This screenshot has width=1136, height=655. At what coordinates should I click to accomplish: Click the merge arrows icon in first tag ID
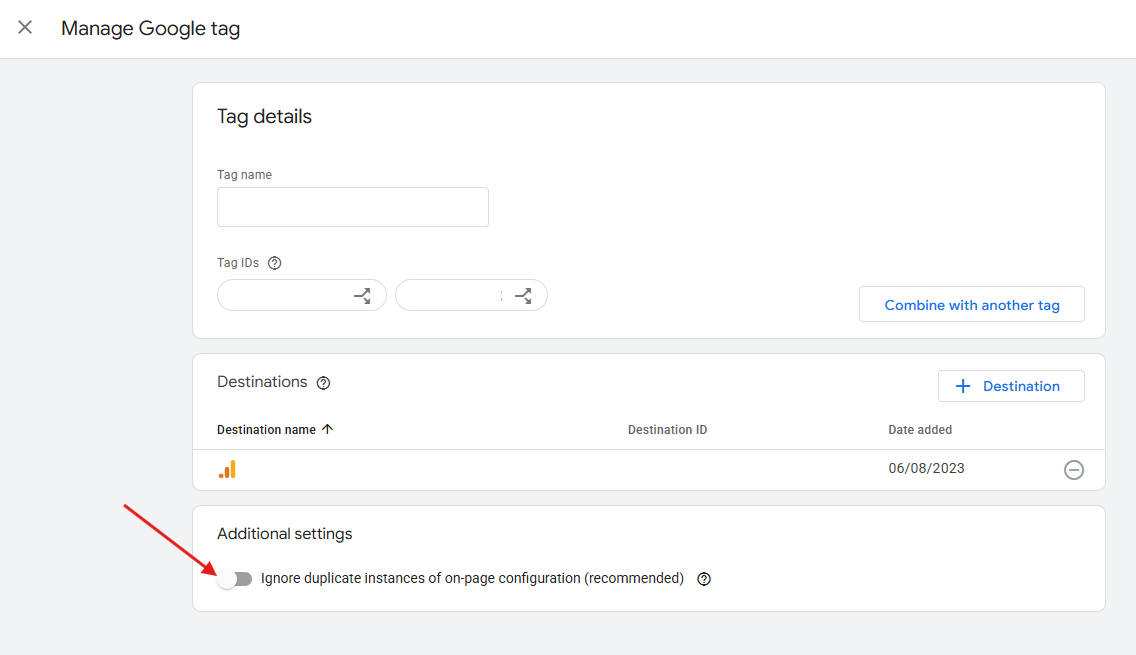click(x=362, y=296)
